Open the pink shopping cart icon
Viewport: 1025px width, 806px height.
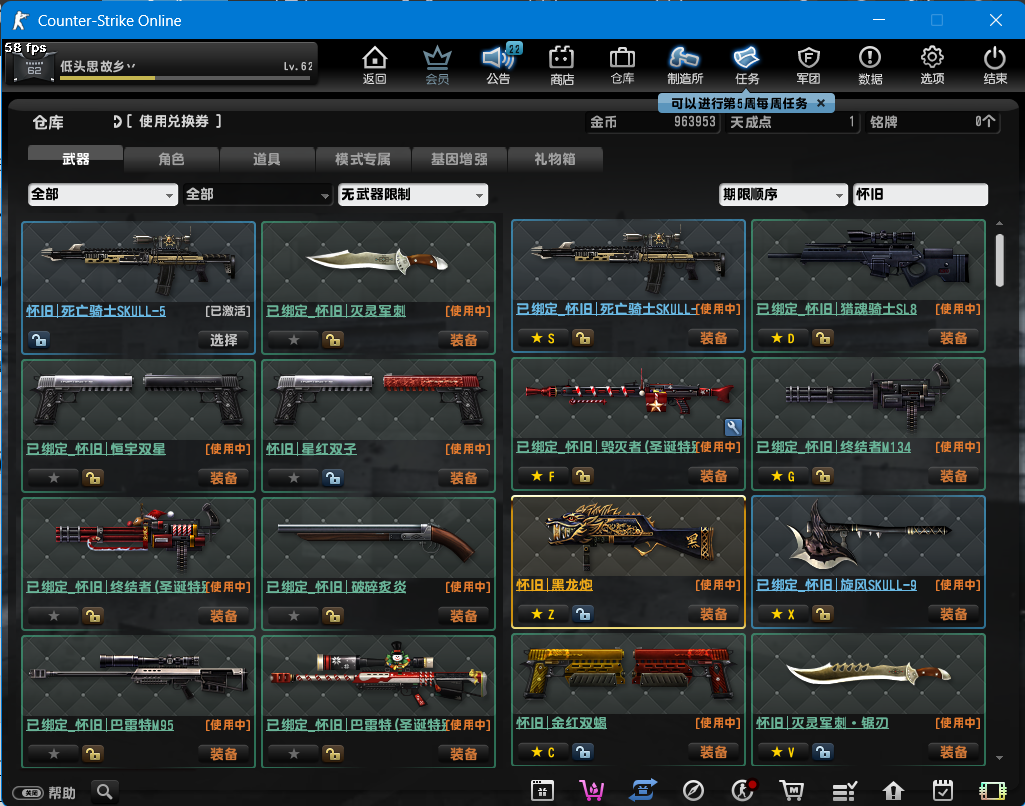[592, 791]
